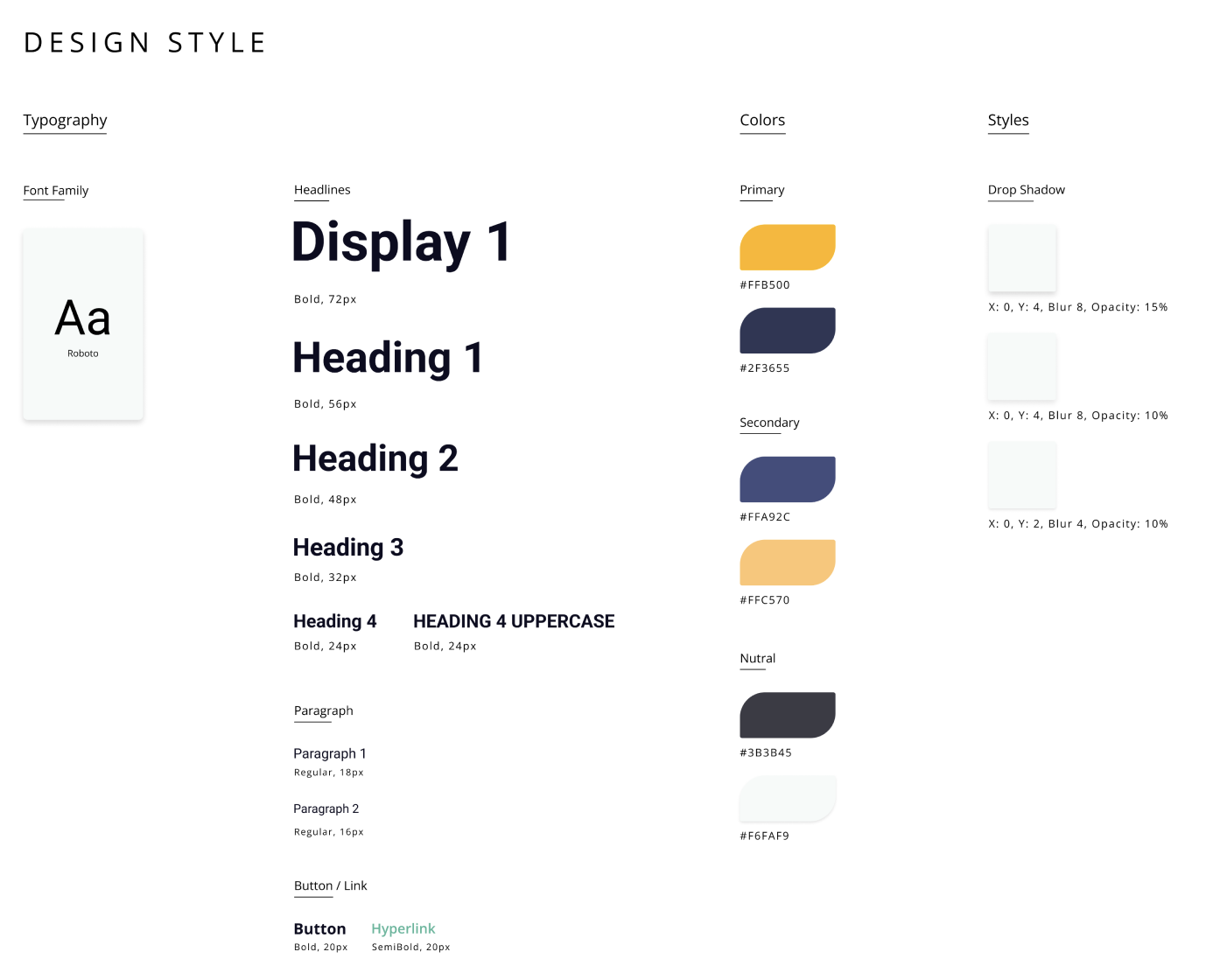Select the 'Paragraph 1' sample text
Viewport: 1206px width, 980px height.
click(x=330, y=753)
